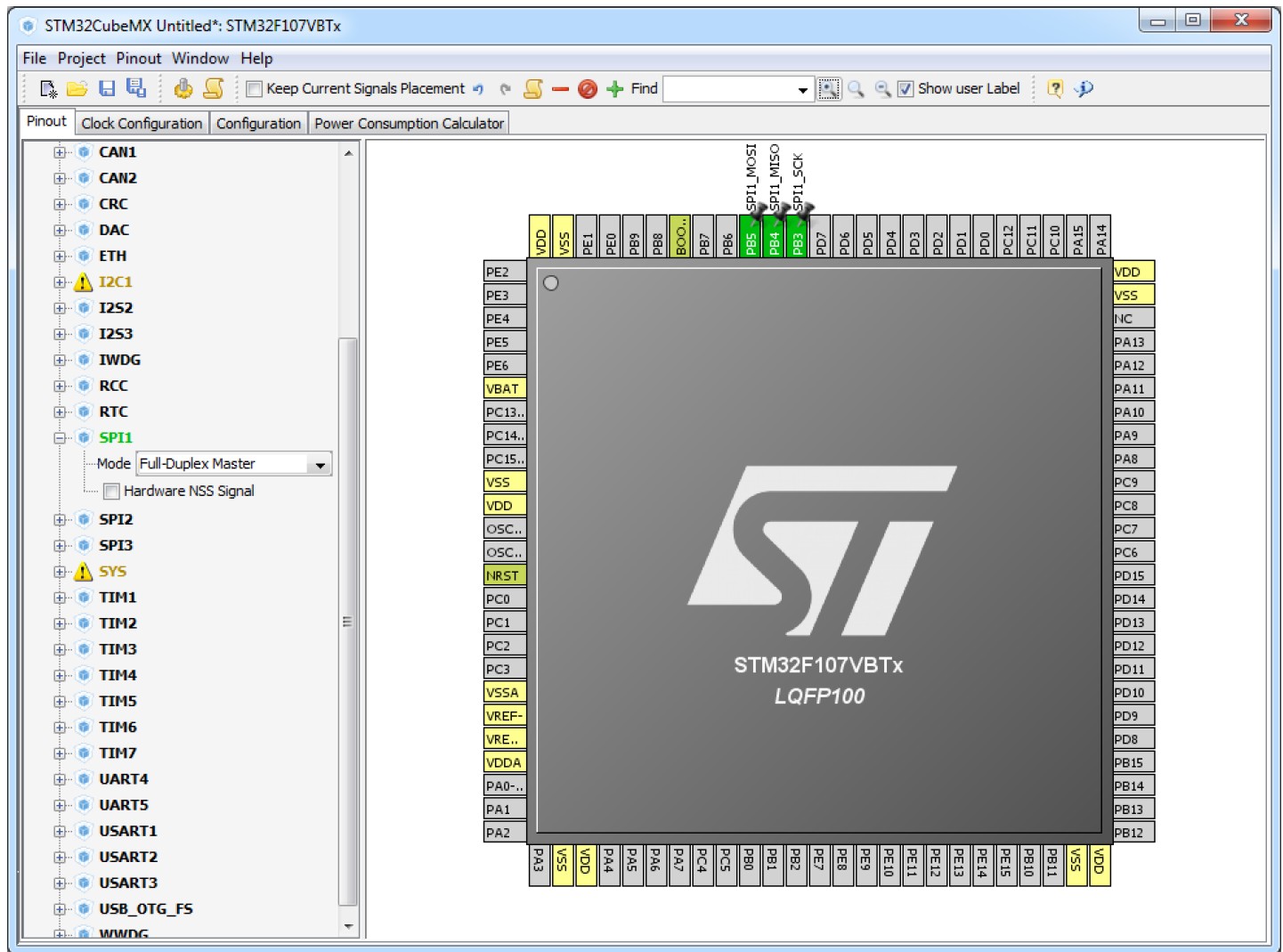Open the Power Consumption Calculator tab
Viewport: 1283px width, 952px height.
click(x=409, y=124)
